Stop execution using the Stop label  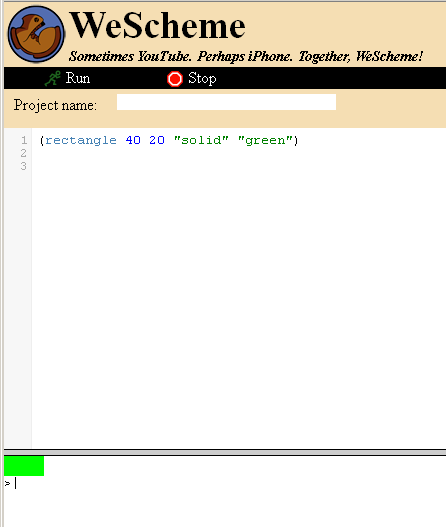202,79
